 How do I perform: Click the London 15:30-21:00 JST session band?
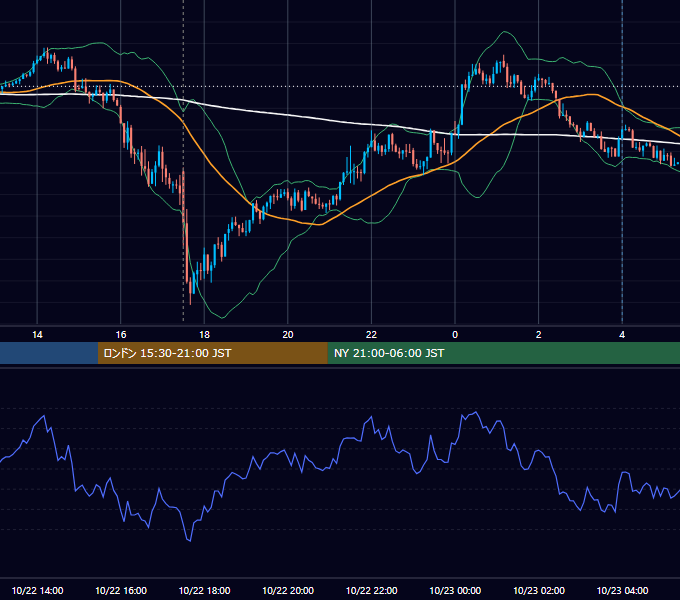(x=212, y=353)
